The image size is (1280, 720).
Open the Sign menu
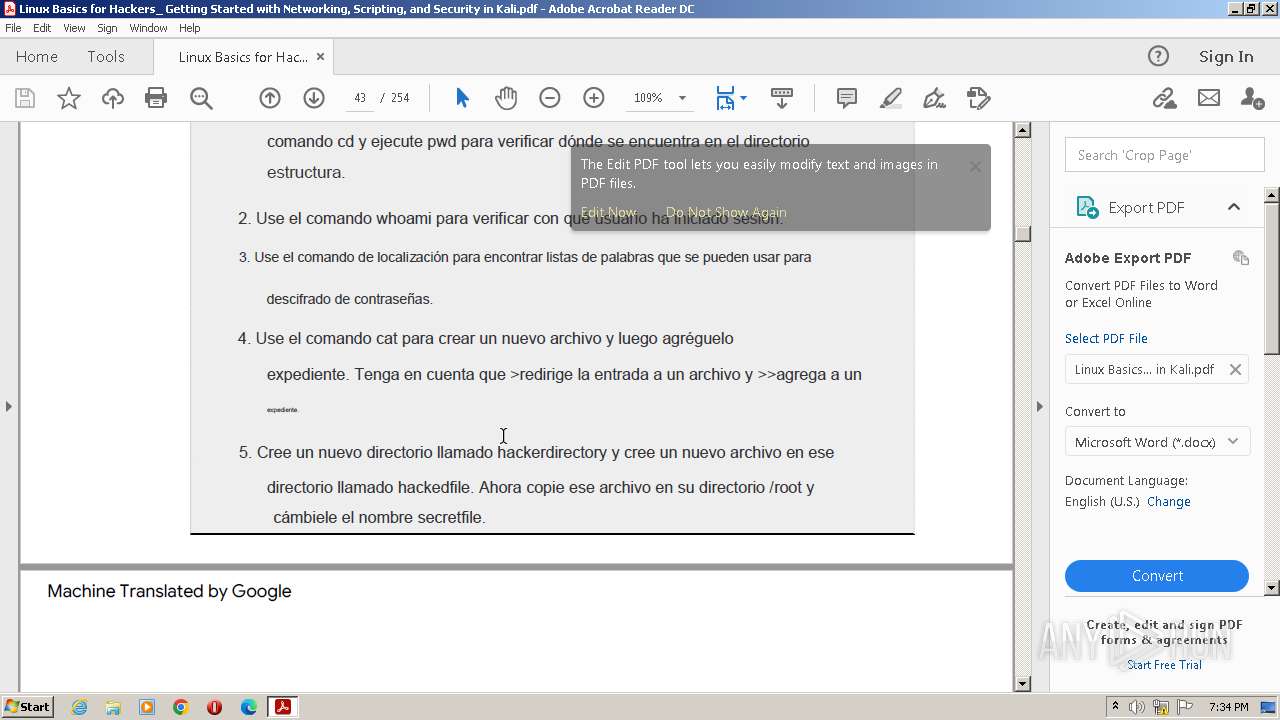pyautogui.click(x=107, y=28)
